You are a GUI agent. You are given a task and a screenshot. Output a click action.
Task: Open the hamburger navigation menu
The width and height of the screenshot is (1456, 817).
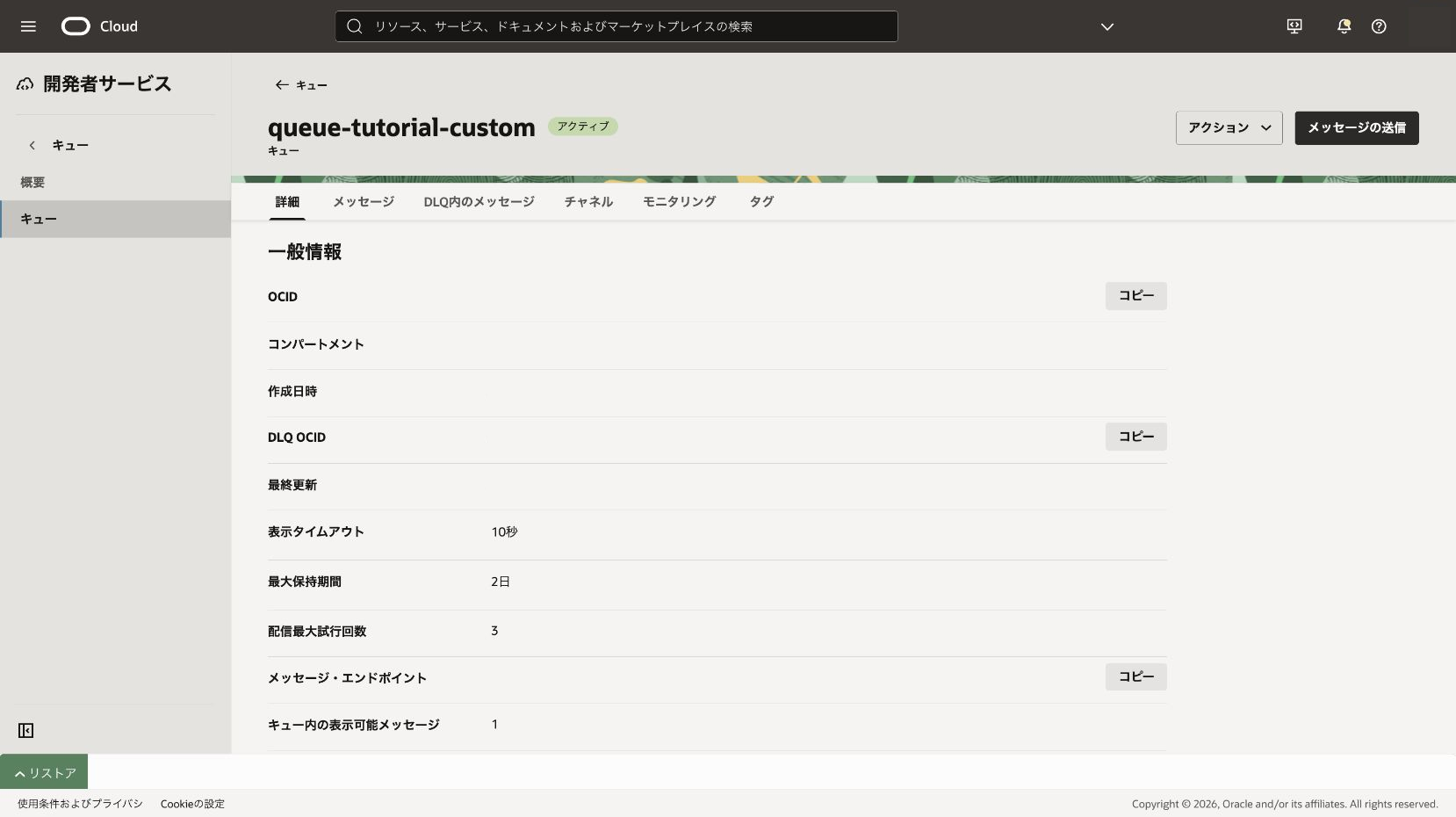pos(28,26)
